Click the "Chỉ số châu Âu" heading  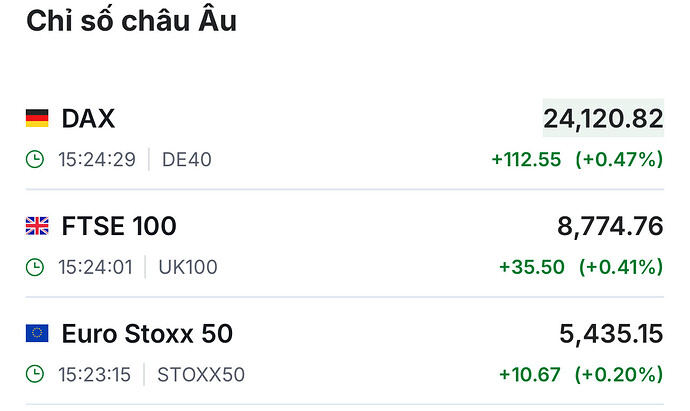click(131, 21)
